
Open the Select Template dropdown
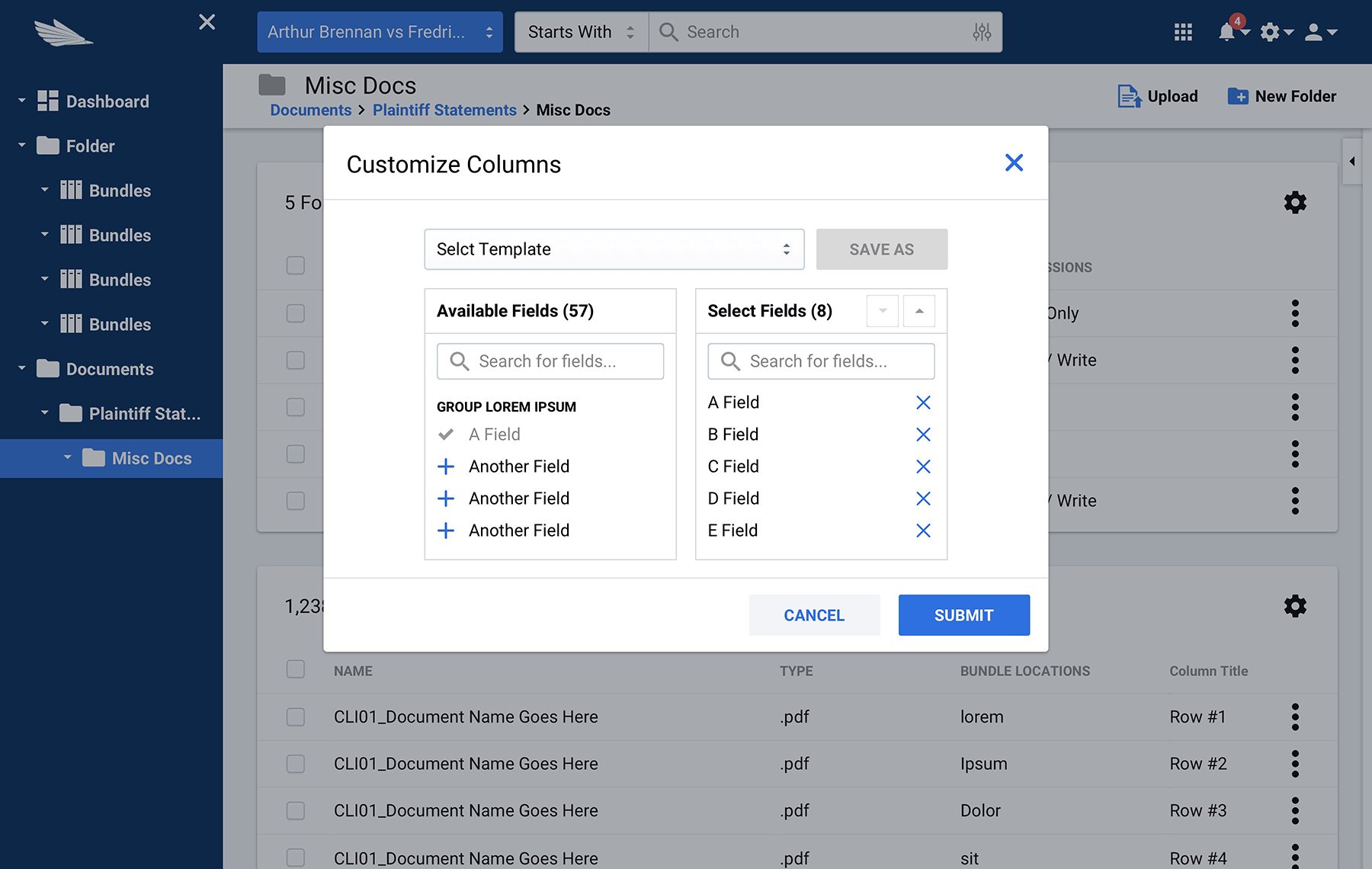[614, 249]
